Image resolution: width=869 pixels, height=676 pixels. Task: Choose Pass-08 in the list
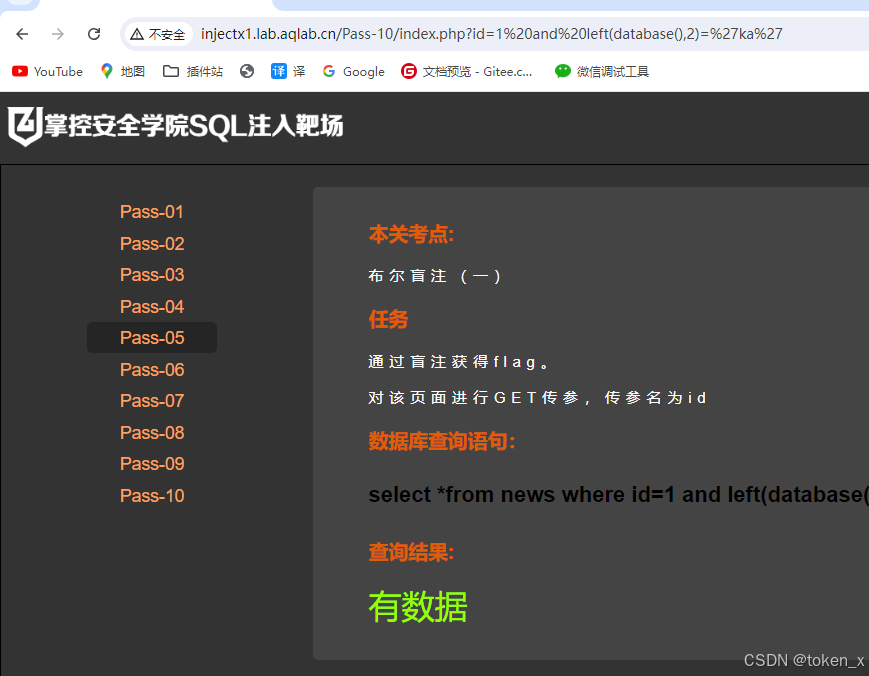(152, 432)
